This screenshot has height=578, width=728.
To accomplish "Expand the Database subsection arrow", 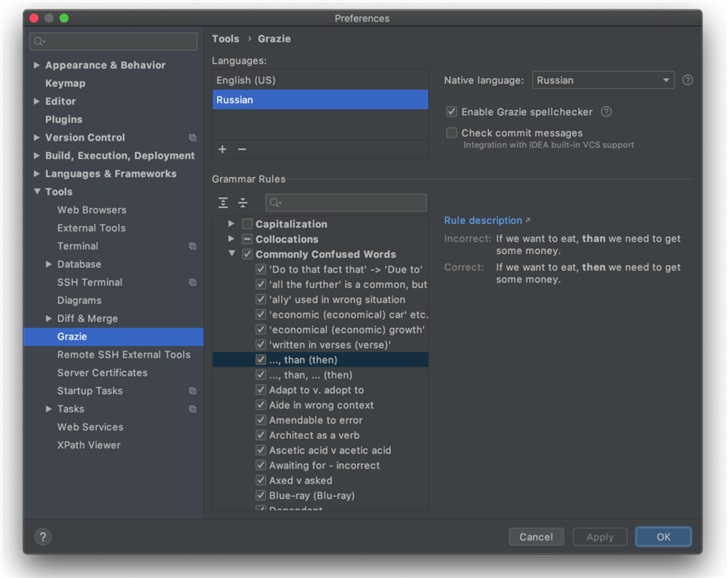I will pos(49,264).
